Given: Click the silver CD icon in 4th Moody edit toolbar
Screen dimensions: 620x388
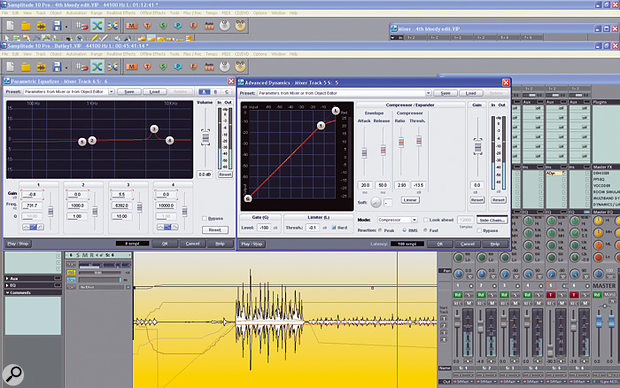Looking at the screenshot, I should tap(225, 26).
